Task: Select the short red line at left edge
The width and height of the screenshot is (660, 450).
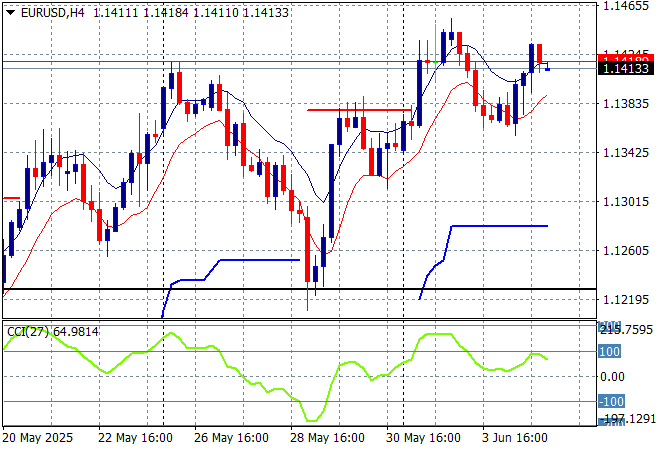Action: coord(9,198)
